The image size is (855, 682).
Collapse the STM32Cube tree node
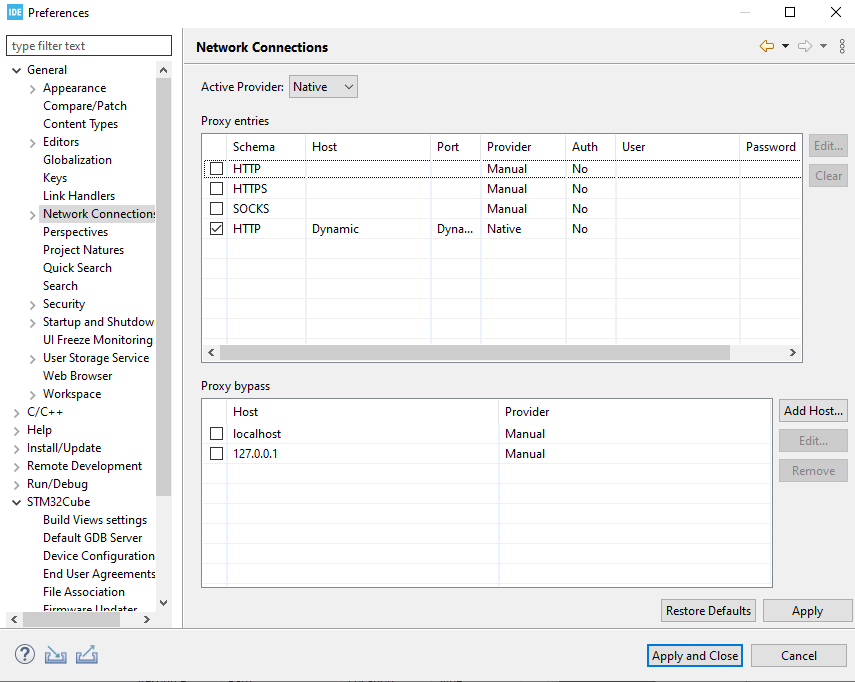[16, 503]
